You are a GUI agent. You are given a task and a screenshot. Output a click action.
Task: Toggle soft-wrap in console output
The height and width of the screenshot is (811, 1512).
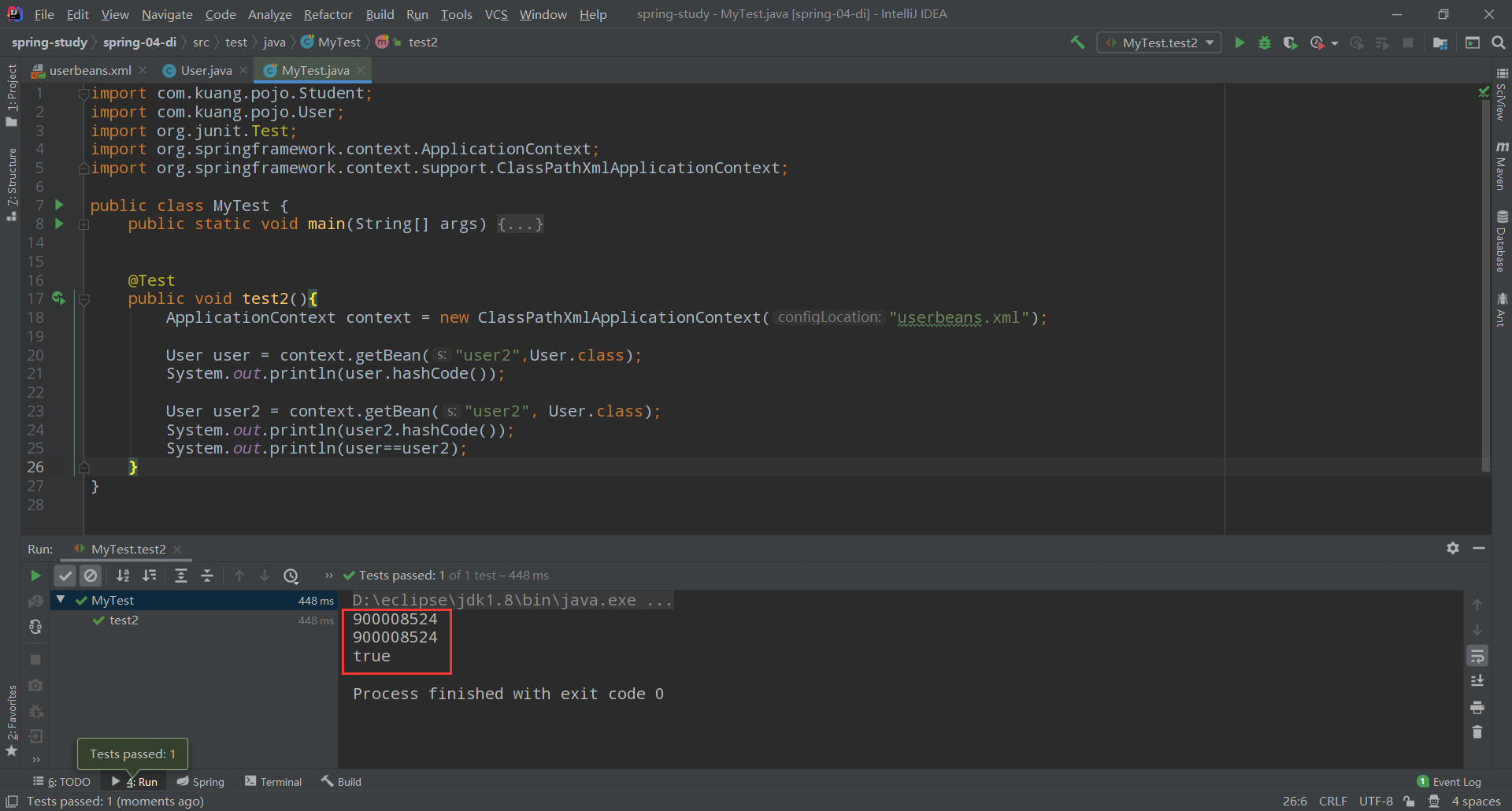1477,656
